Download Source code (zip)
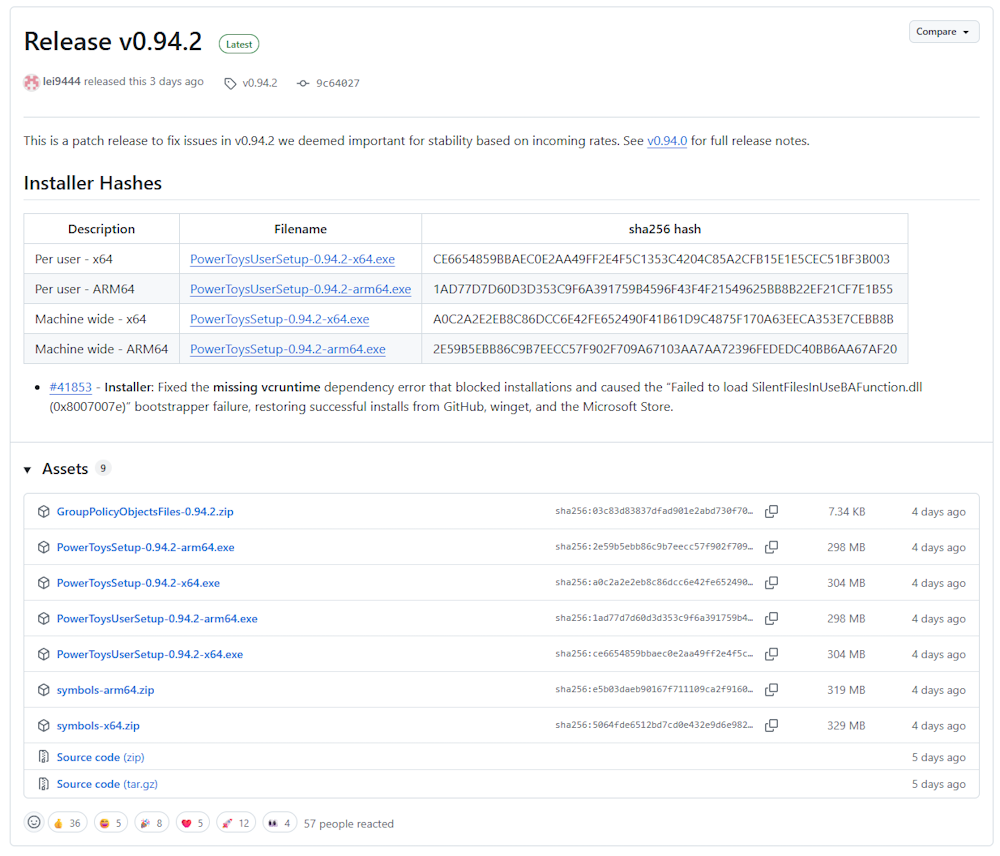Image resolution: width=1000 pixels, height=856 pixels. pos(101,757)
